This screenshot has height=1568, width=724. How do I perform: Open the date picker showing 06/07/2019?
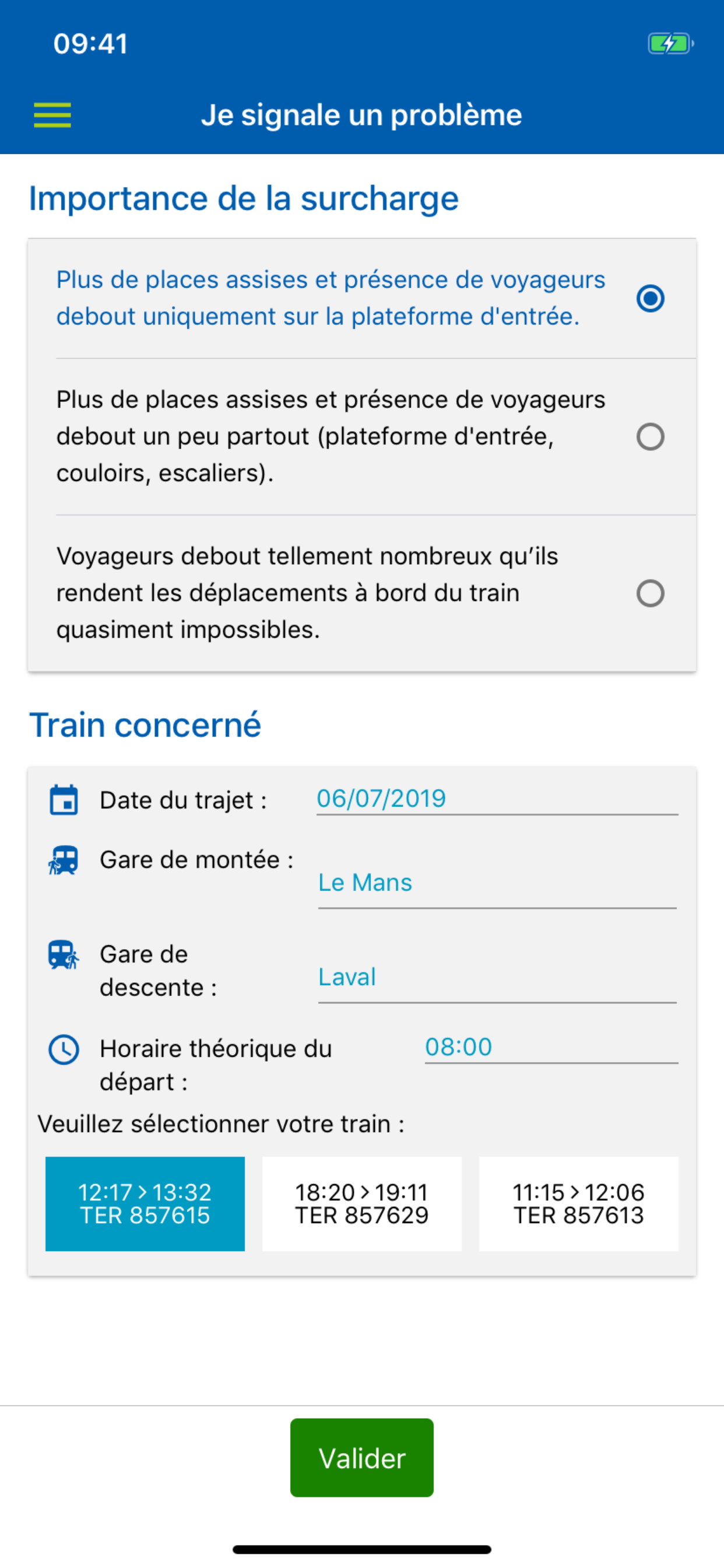tap(497, 799)
